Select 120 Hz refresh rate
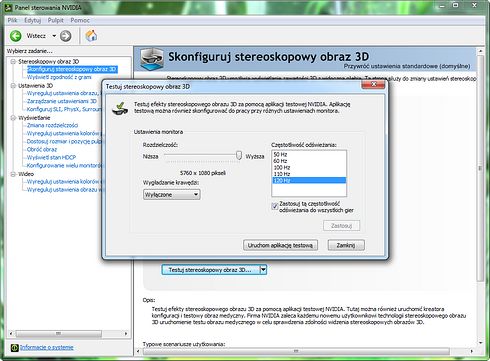Image resolution: width=490 pixels, height=361 pixels. (309, 180)
